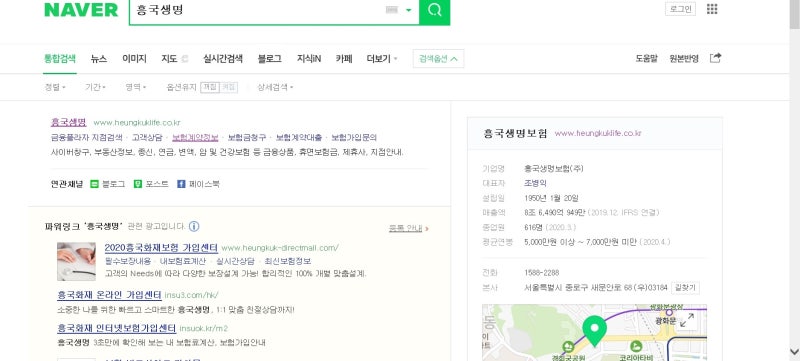Open the 포스트 channel icon under 연관채널
This screenshot has height=361, width=800.
[x=138, y=184]
